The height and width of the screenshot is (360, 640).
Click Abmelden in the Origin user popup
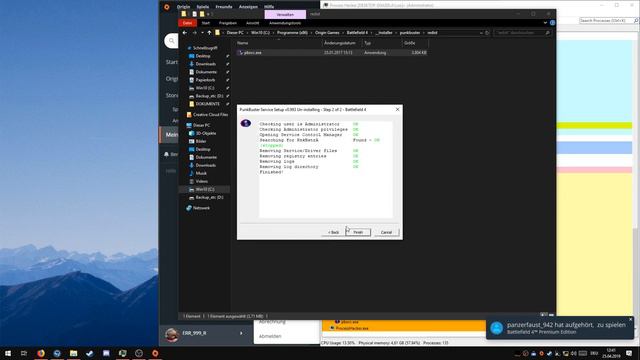coord(270,336)
